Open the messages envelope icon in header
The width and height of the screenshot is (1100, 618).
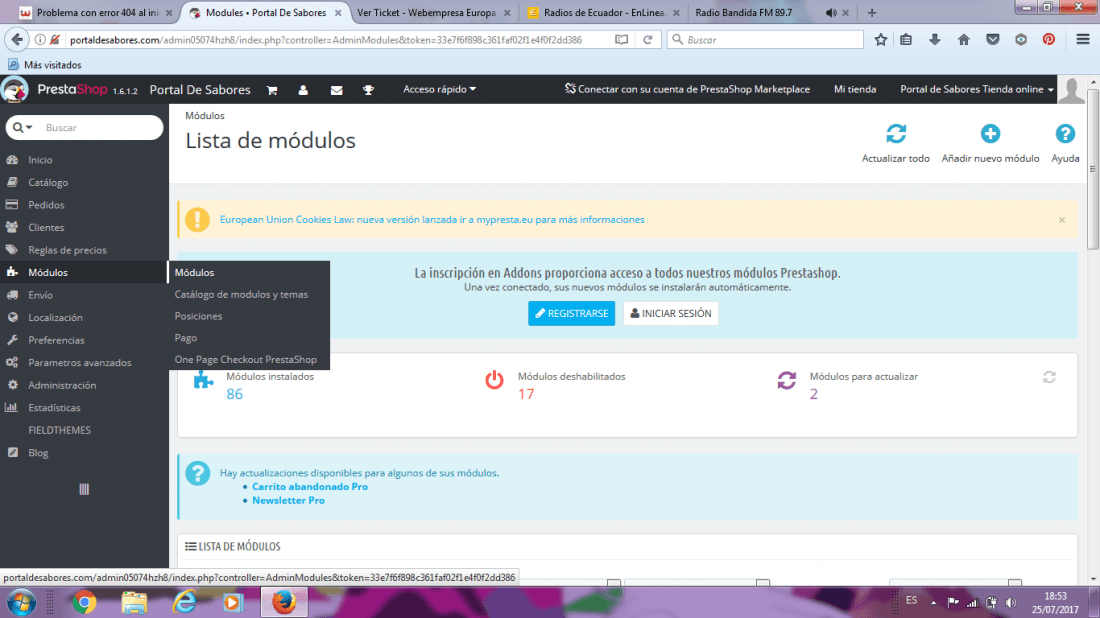click(337, 90)
